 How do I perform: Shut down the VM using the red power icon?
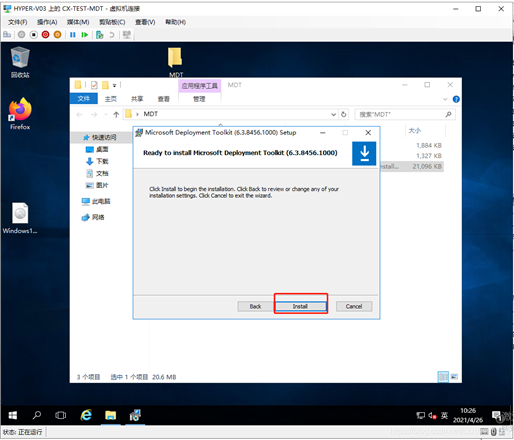click(45, 34)
